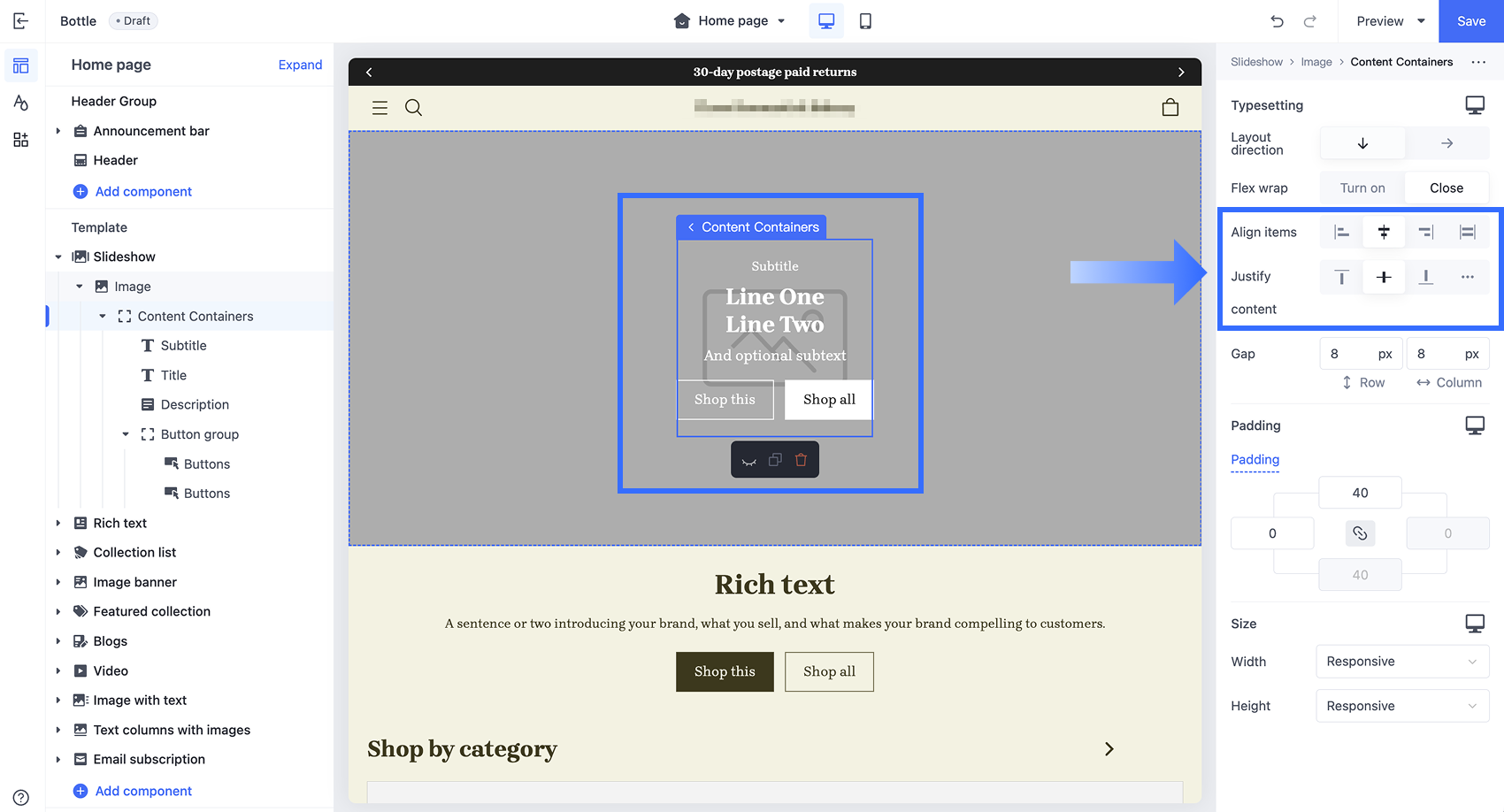1504x812 pixels.
Task: Click the redo icon
Action: (x=1310, y=21)
